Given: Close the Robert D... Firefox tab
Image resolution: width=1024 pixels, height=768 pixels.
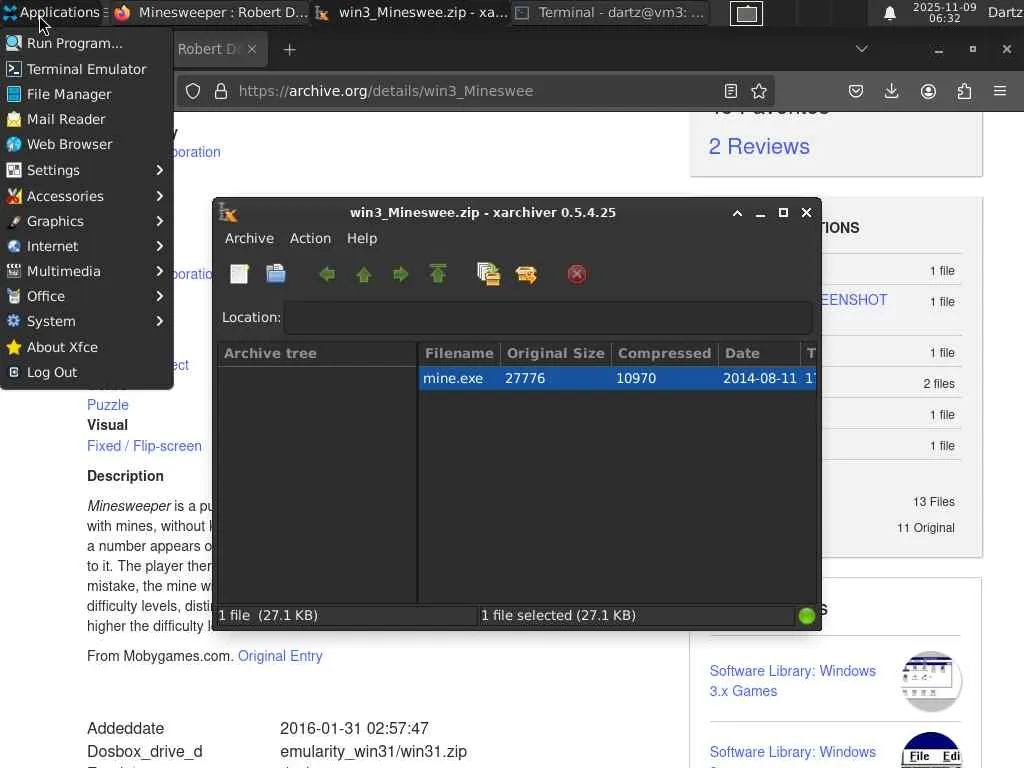Looking at the screenshot, I should point(252,49).
